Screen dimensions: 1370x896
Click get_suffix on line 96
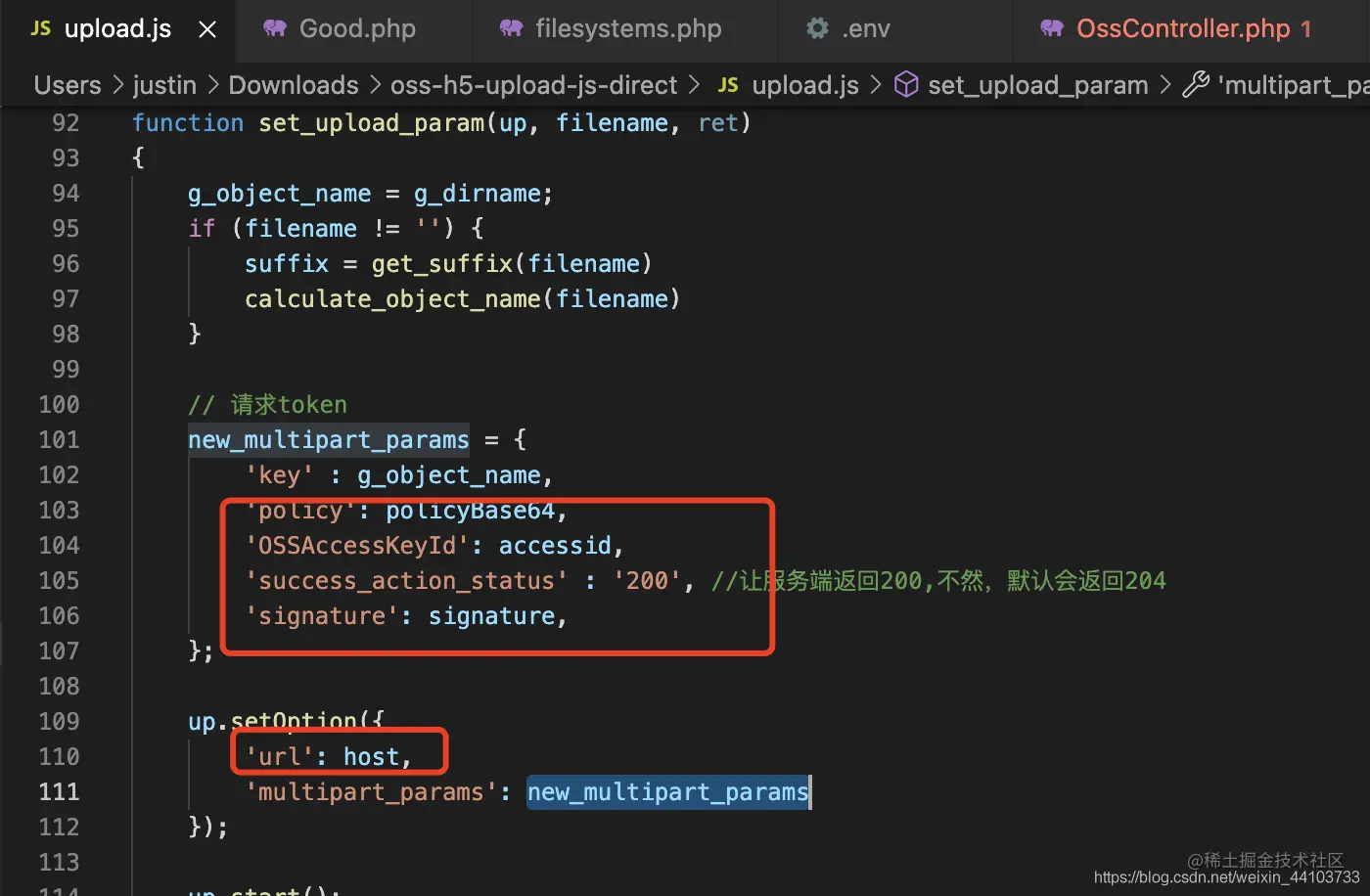pyautogui.click(x=442, y=264)
